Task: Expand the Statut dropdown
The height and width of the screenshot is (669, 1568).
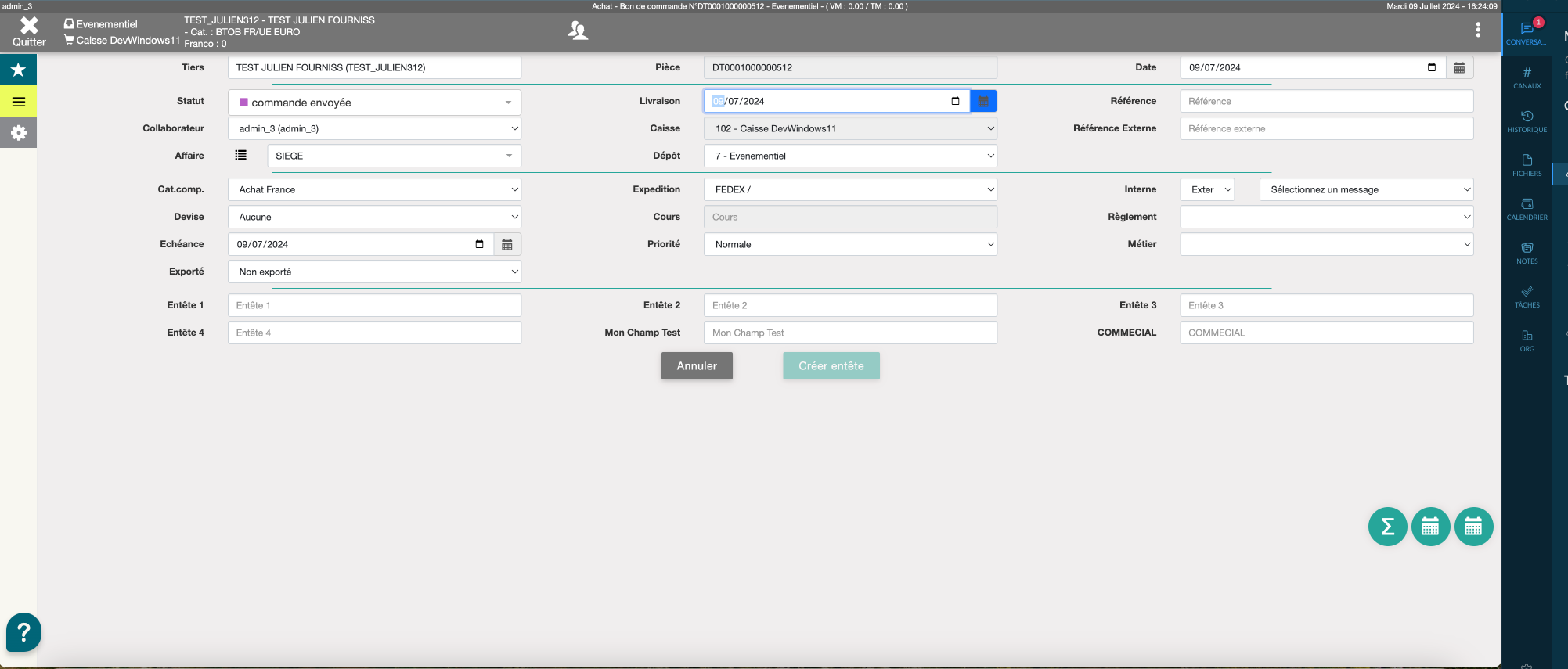Action: [374, 103]
